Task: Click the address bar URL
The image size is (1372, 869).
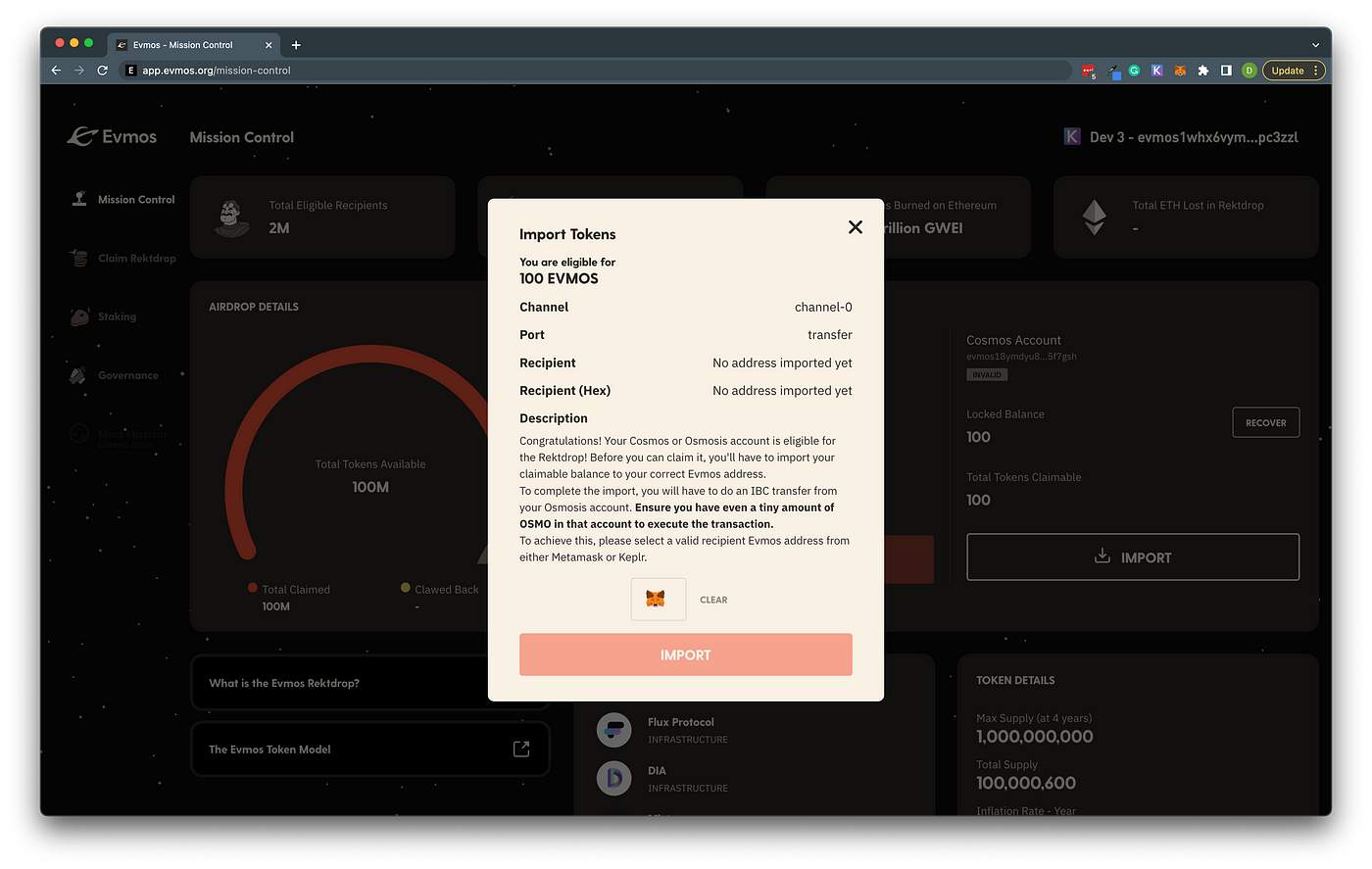Action: 217,71
